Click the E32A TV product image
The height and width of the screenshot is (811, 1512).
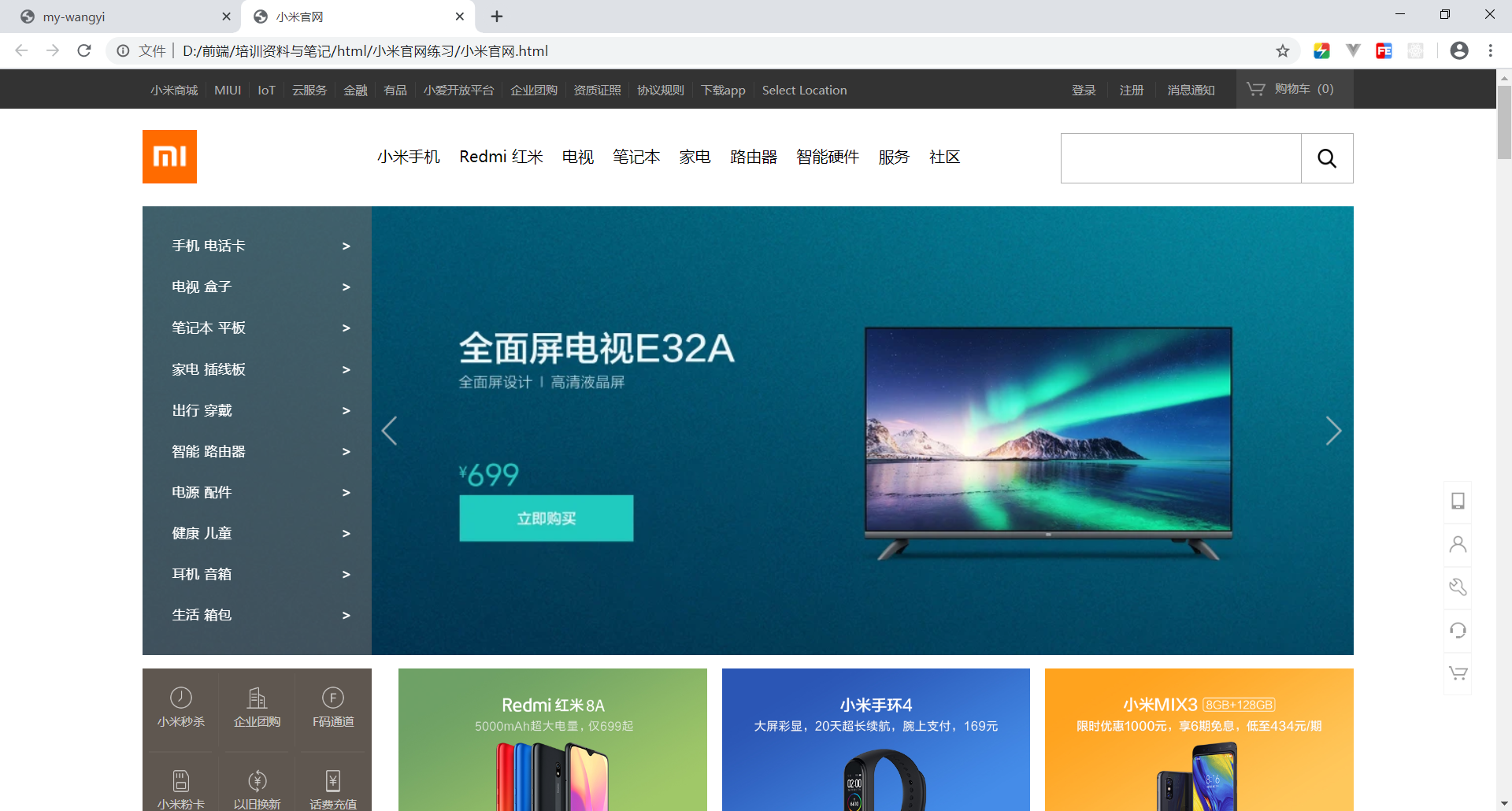(1049, 443)
